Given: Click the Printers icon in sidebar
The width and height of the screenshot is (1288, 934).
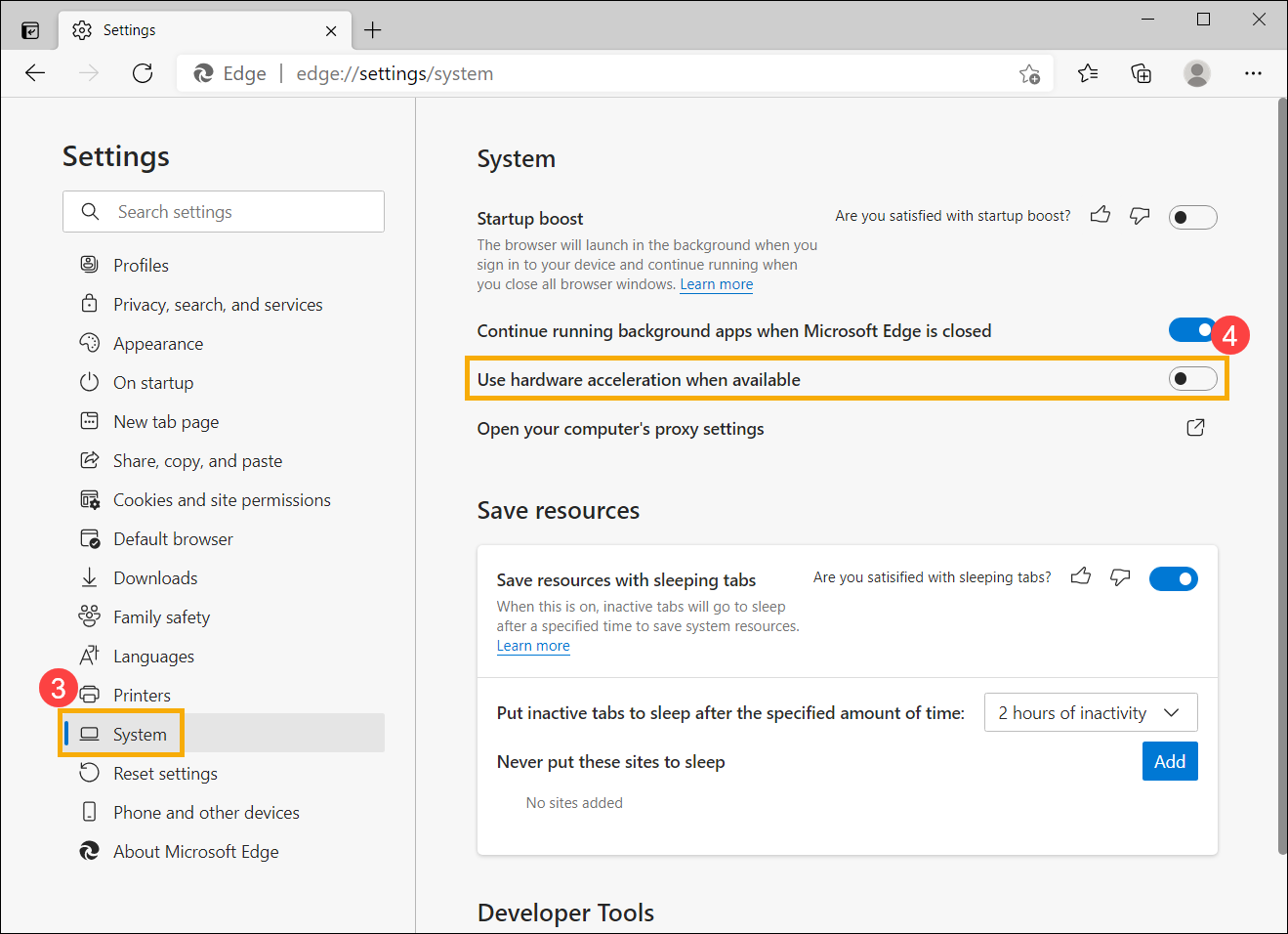Looking at the screenshot, I should point(89,695).
